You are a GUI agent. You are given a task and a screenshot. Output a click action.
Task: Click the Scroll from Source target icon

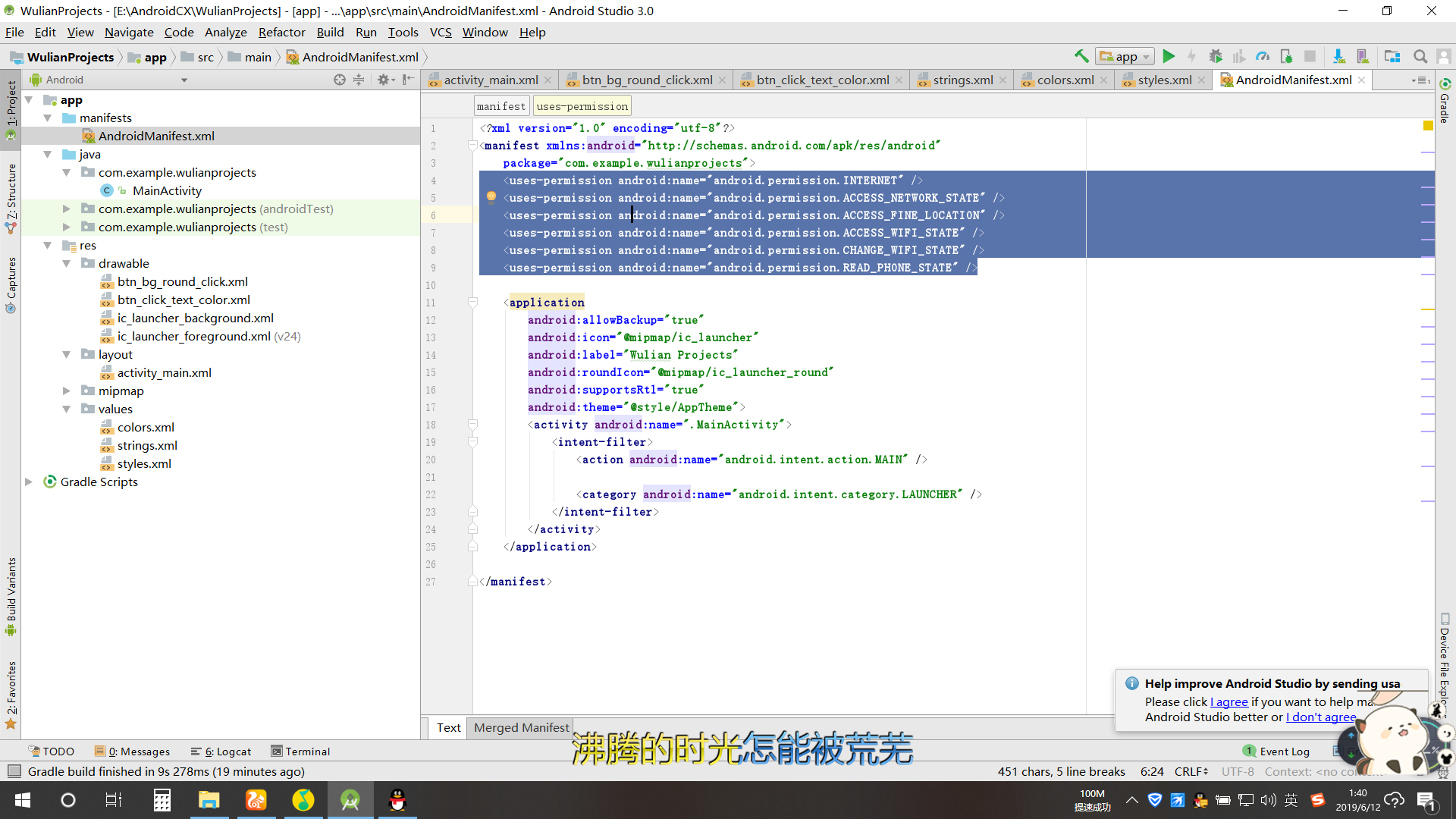pyautogui.click(x=340, y=80)
